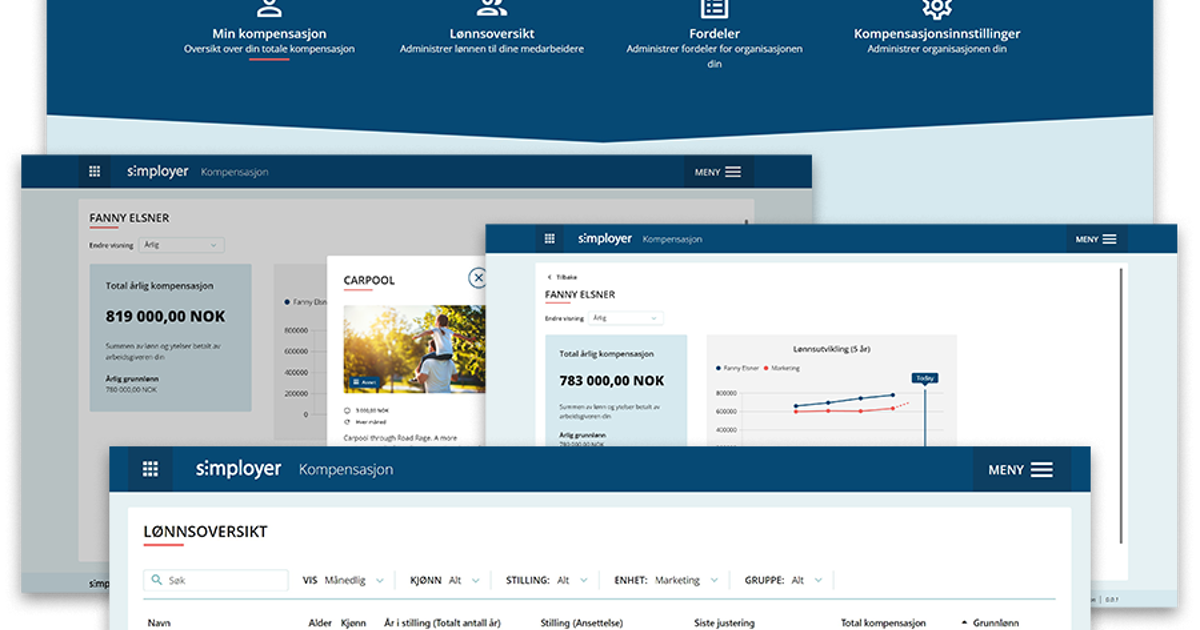Click the Carpool photo thumbnail
This screenshot has width=1200, height=630.
(x=414, y=349)
